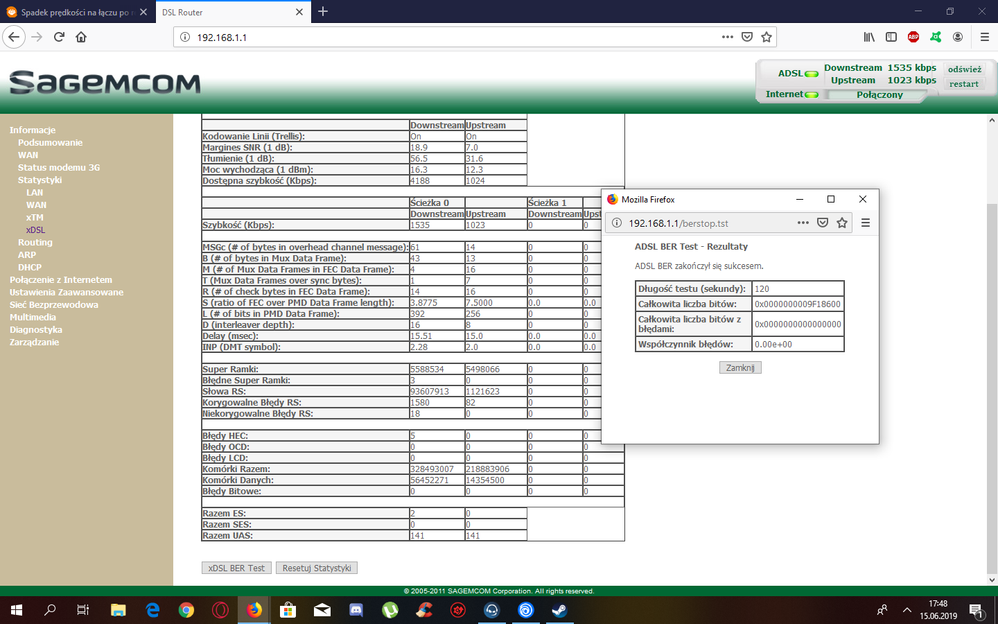The width and height of the screenshot is (998, 624).
Task: Open the popup window's hamburger menu
Action: coord(865,223)
